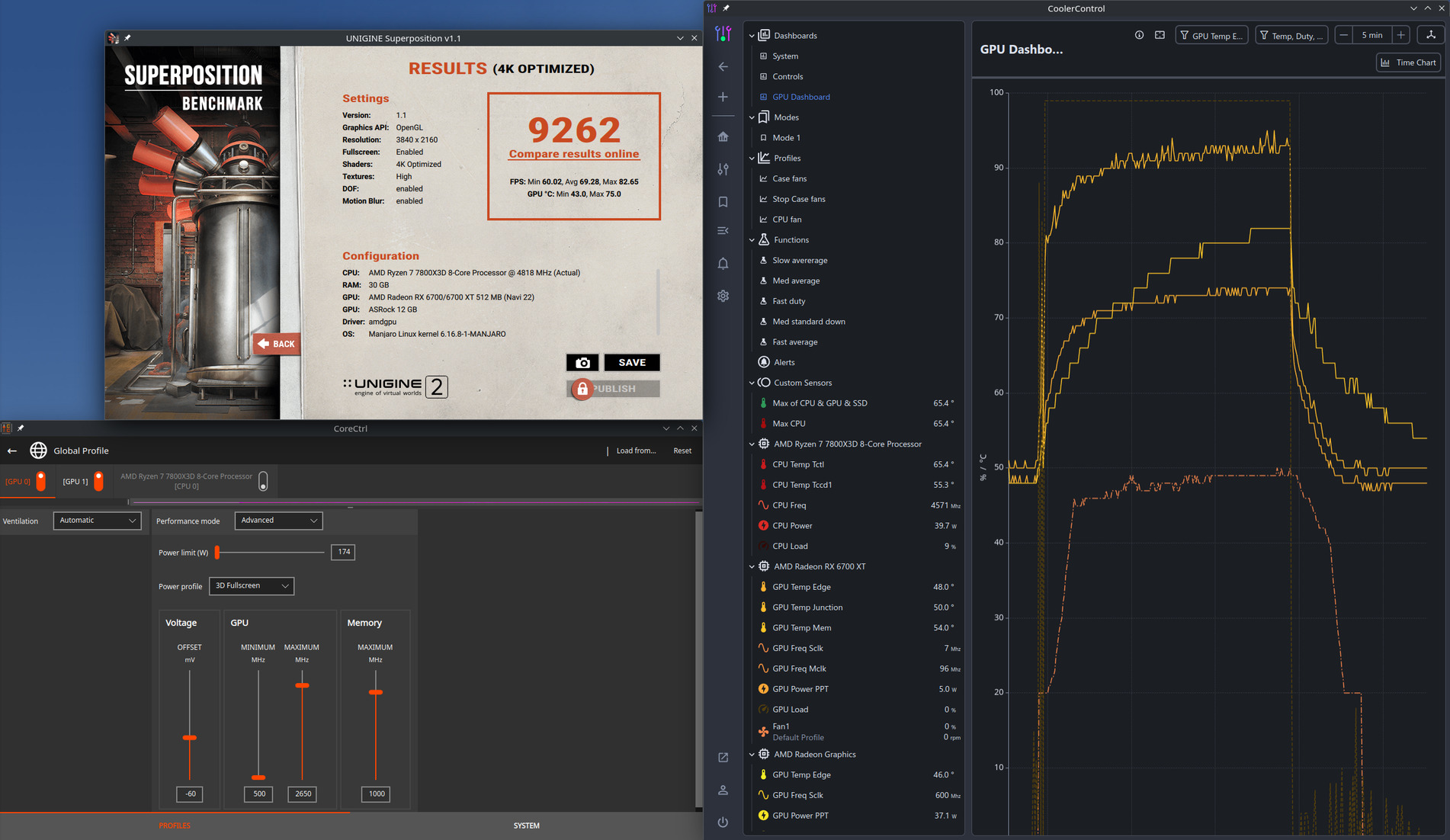Viewport: 1450px width, 840px height.
Task: Open the Performance mode dropdown
Action: pos(278,521)
